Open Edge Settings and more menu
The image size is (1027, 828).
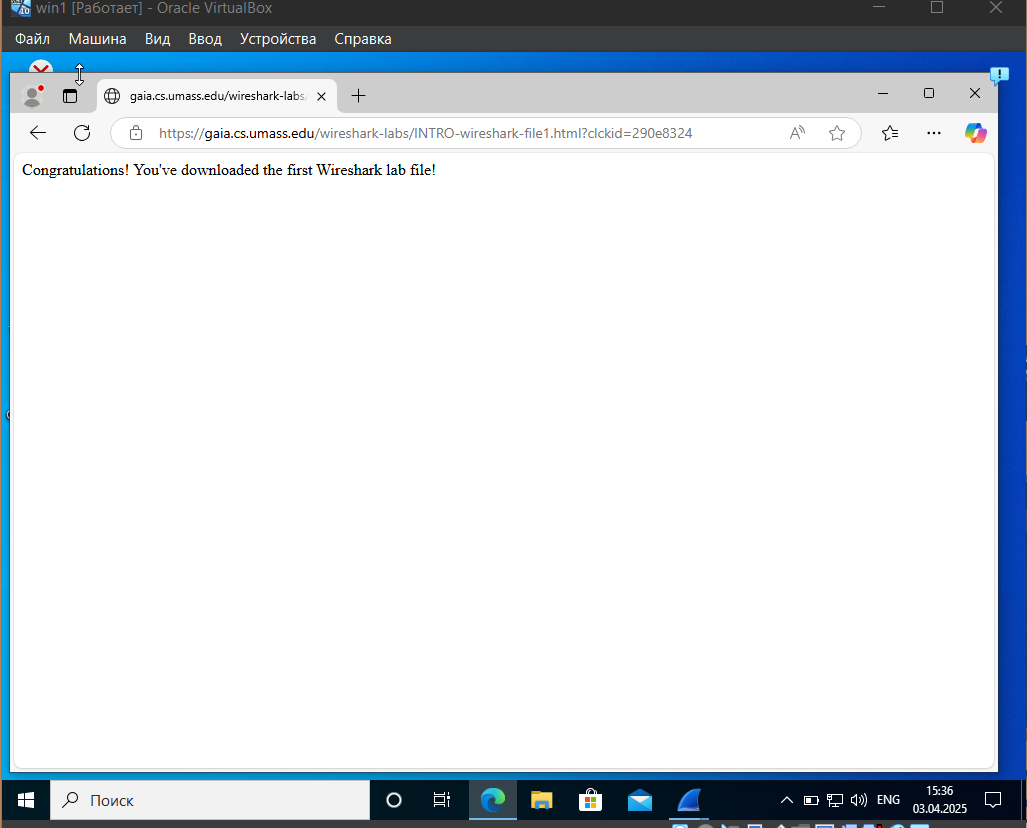pyautogui.click(x=933, y=133)
